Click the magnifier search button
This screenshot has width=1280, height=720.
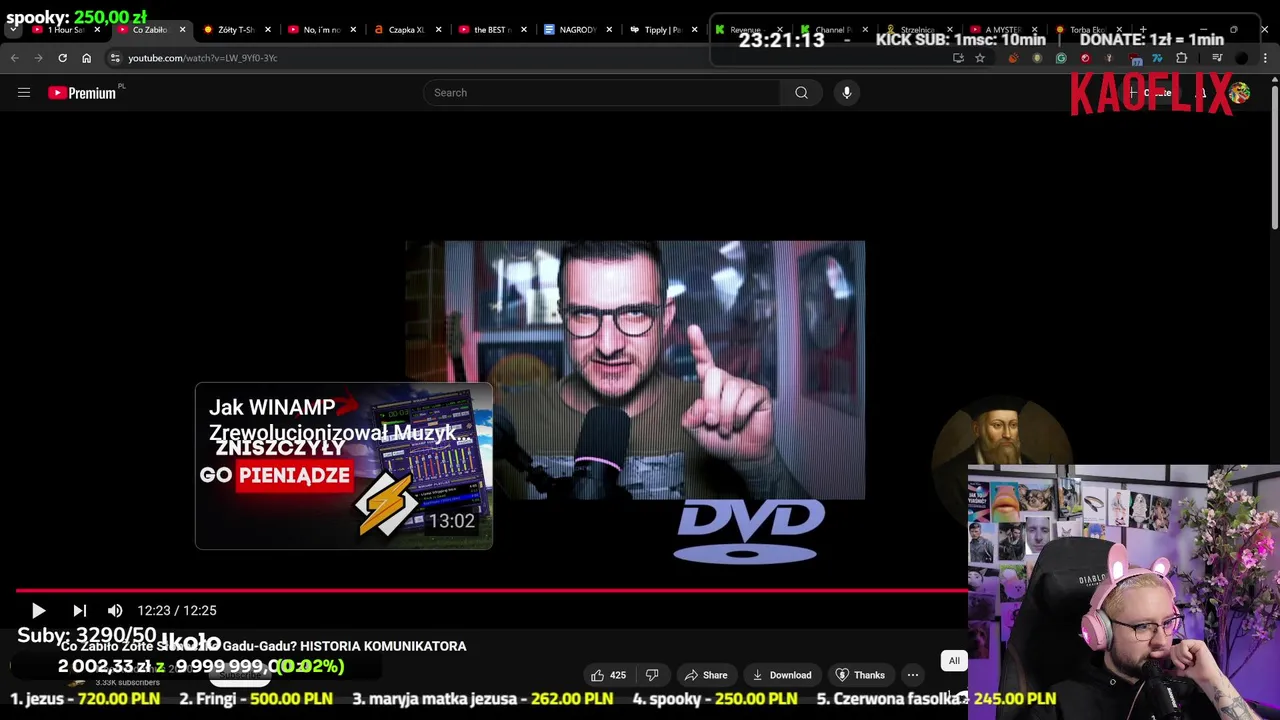pos(801,93)
